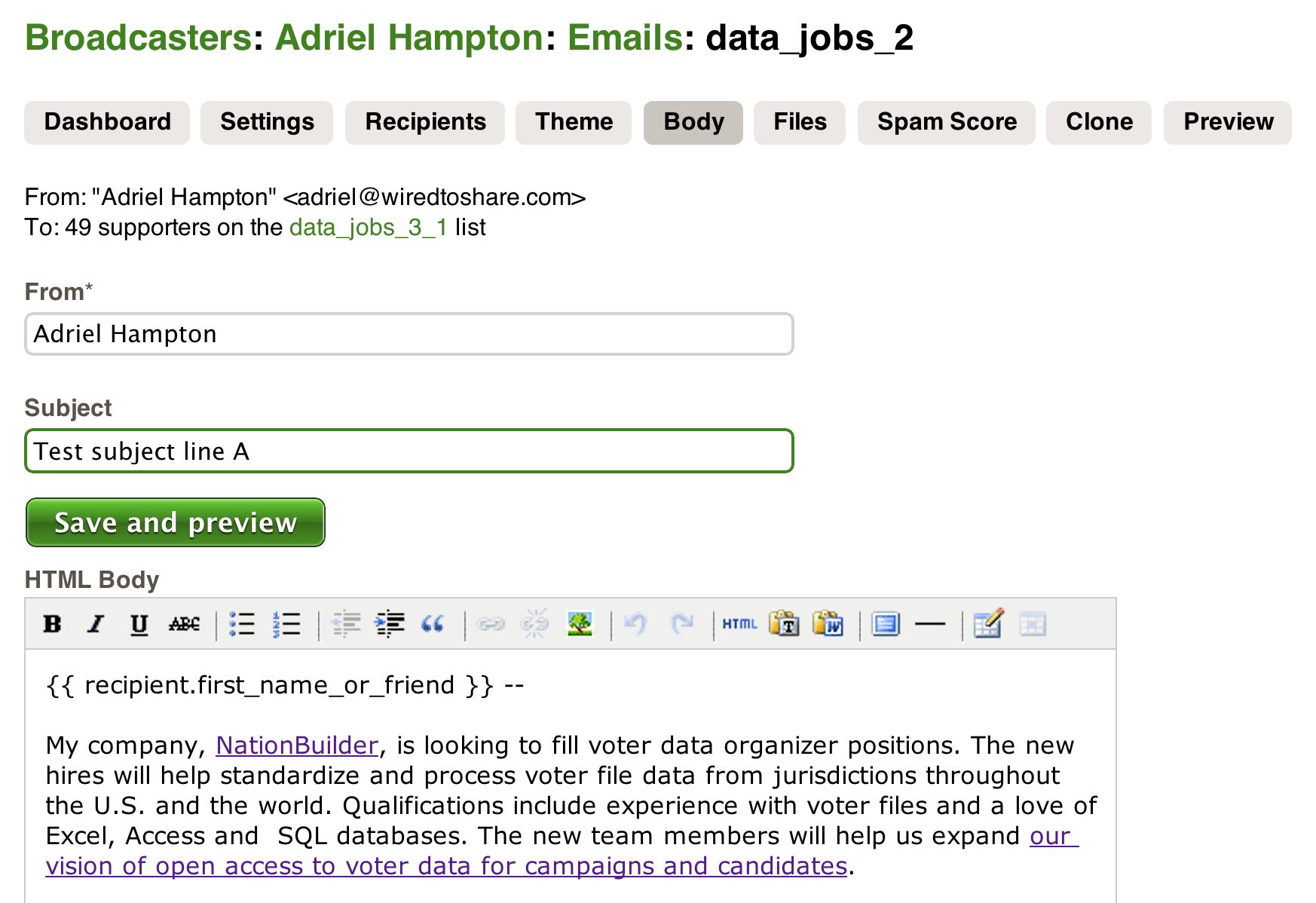Paste as plain text icon
This screenshot has height=903, width=1316.
pos(784,624)
